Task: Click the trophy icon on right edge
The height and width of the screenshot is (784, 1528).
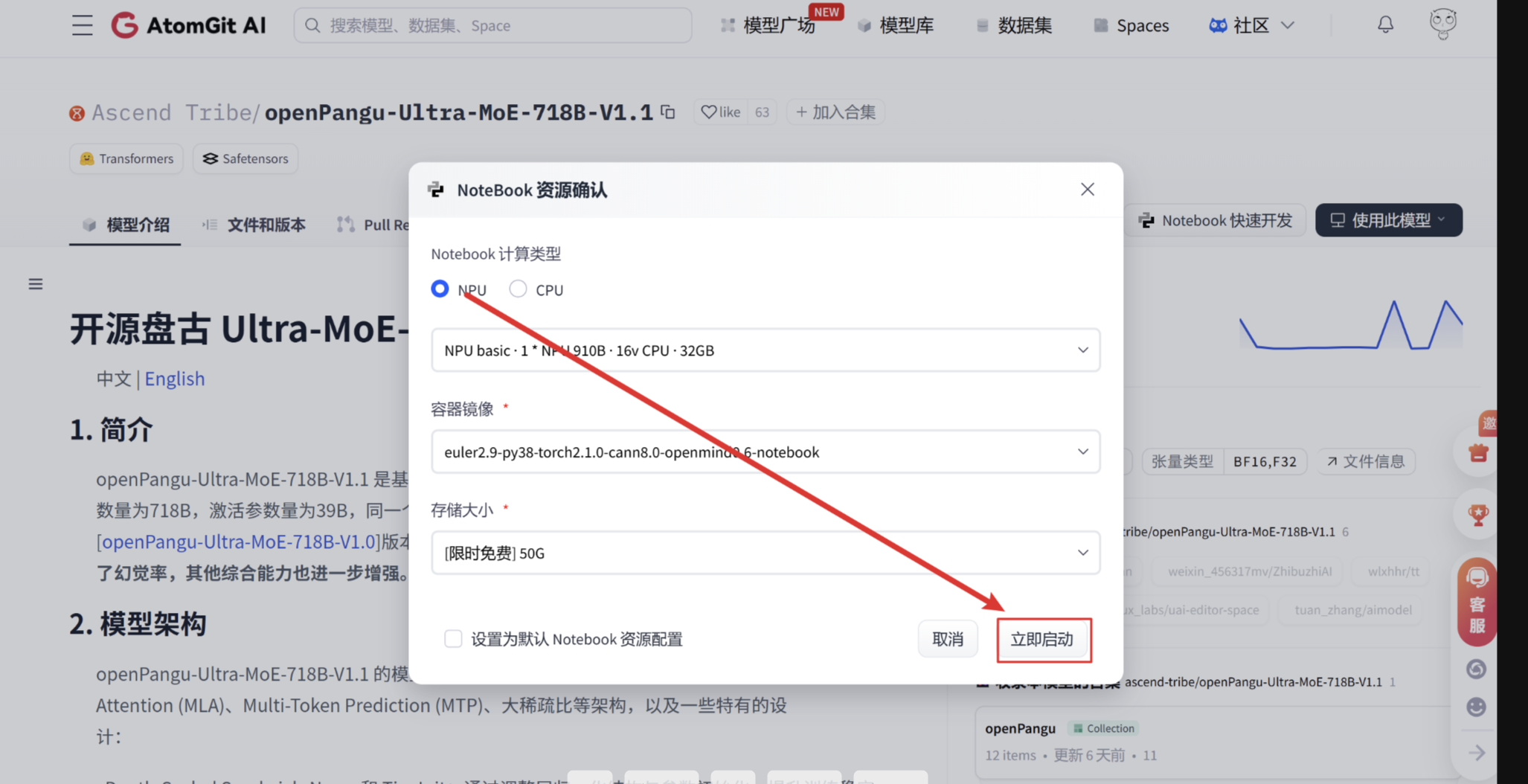Action: tap(1477, 513)
